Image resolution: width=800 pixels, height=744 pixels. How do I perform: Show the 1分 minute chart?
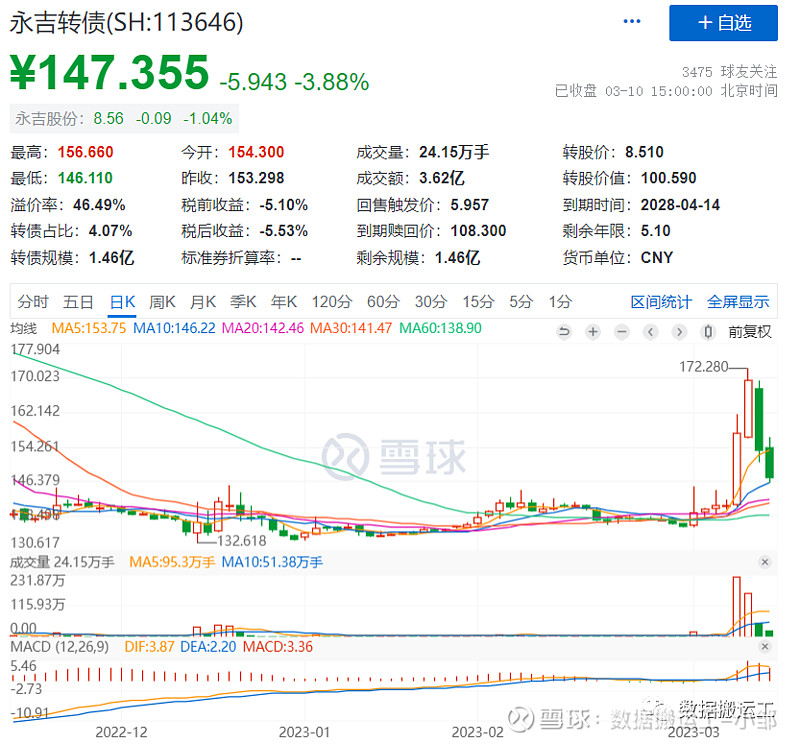560,302
